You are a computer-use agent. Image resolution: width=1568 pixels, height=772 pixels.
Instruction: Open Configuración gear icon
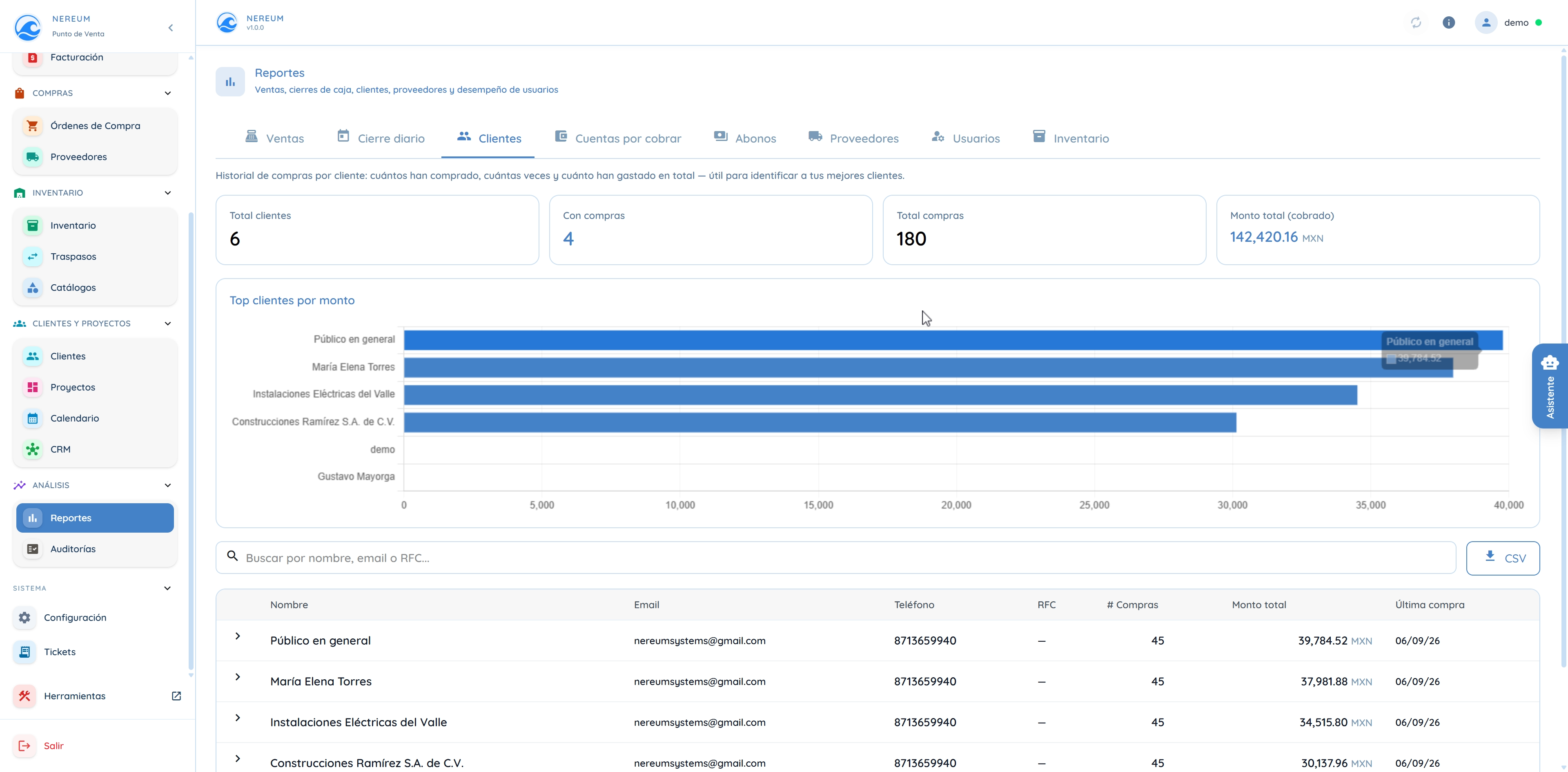[24, 617]
